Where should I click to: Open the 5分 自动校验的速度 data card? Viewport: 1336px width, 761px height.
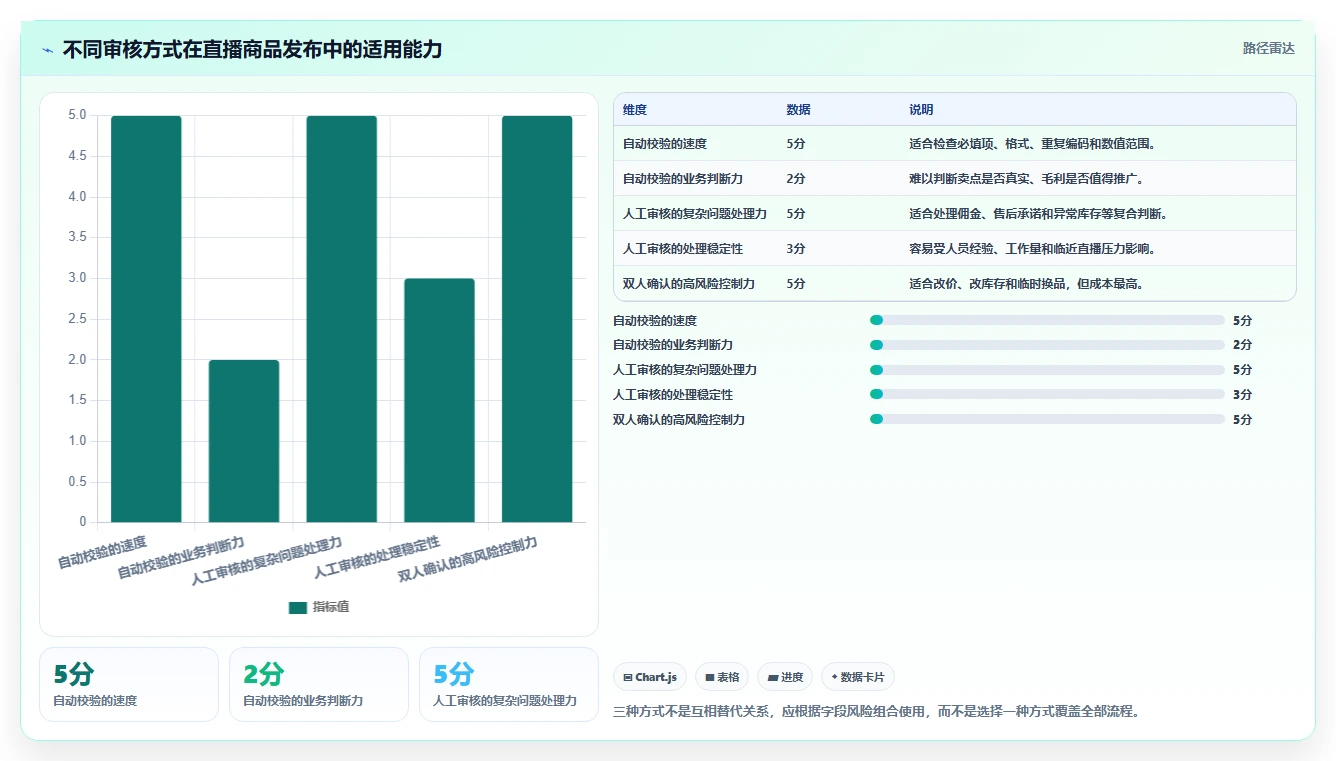129,684
